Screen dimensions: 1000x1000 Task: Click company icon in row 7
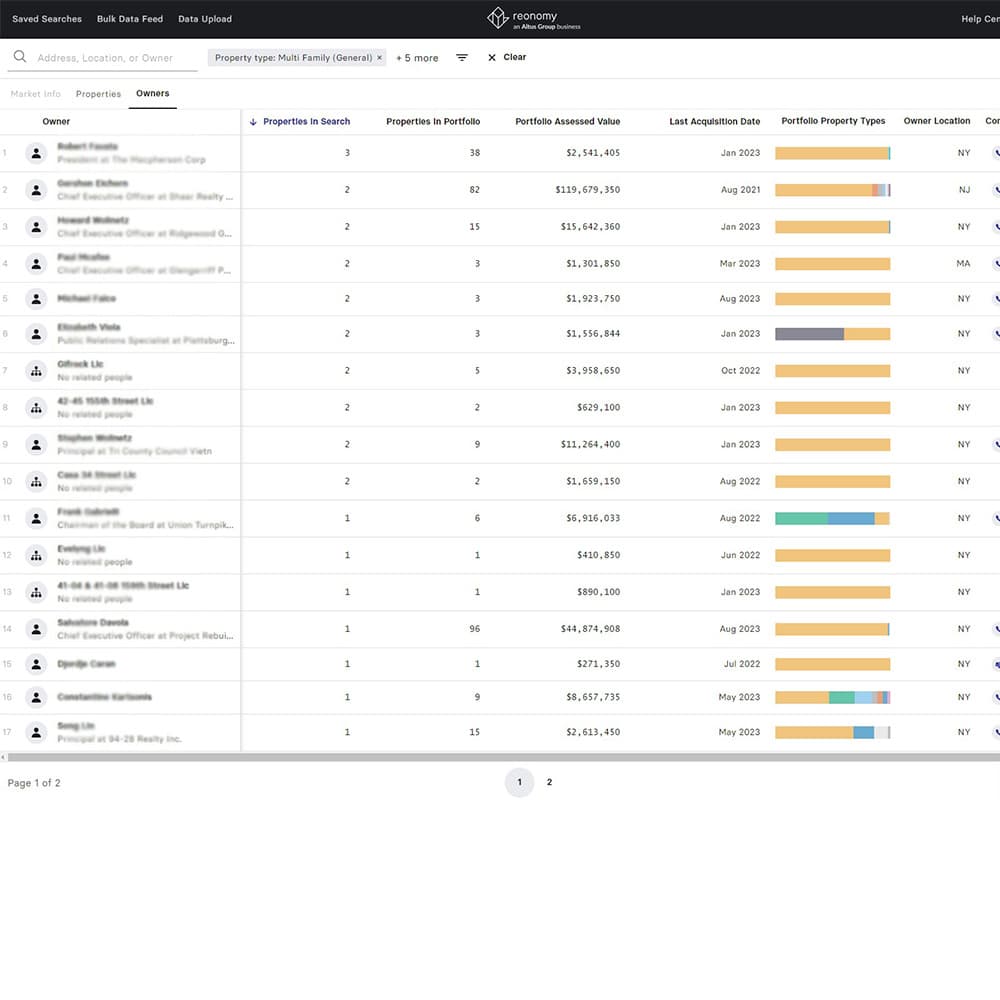click(36, 371)
